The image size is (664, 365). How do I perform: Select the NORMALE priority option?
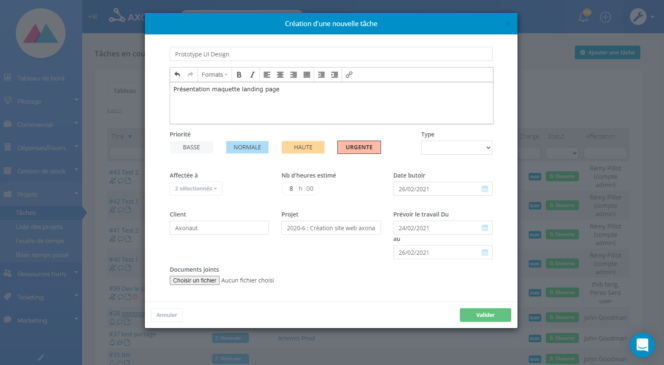point(247,147)
